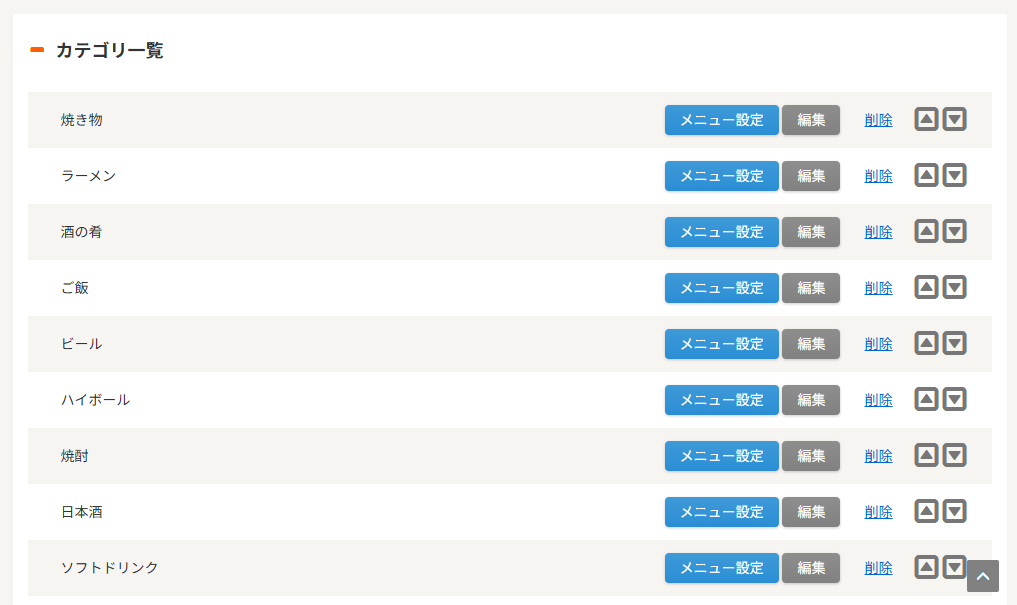Edit the 焼酎 category with 編集
The width and height of the screenshot is (1017, 605).
[811, 456]
